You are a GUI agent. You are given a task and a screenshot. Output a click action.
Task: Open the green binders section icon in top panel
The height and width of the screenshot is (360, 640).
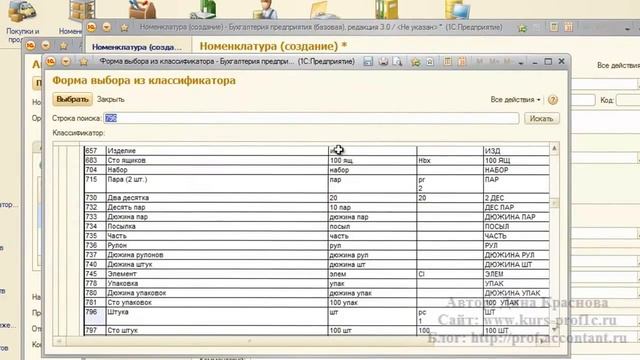click(386, 10)
